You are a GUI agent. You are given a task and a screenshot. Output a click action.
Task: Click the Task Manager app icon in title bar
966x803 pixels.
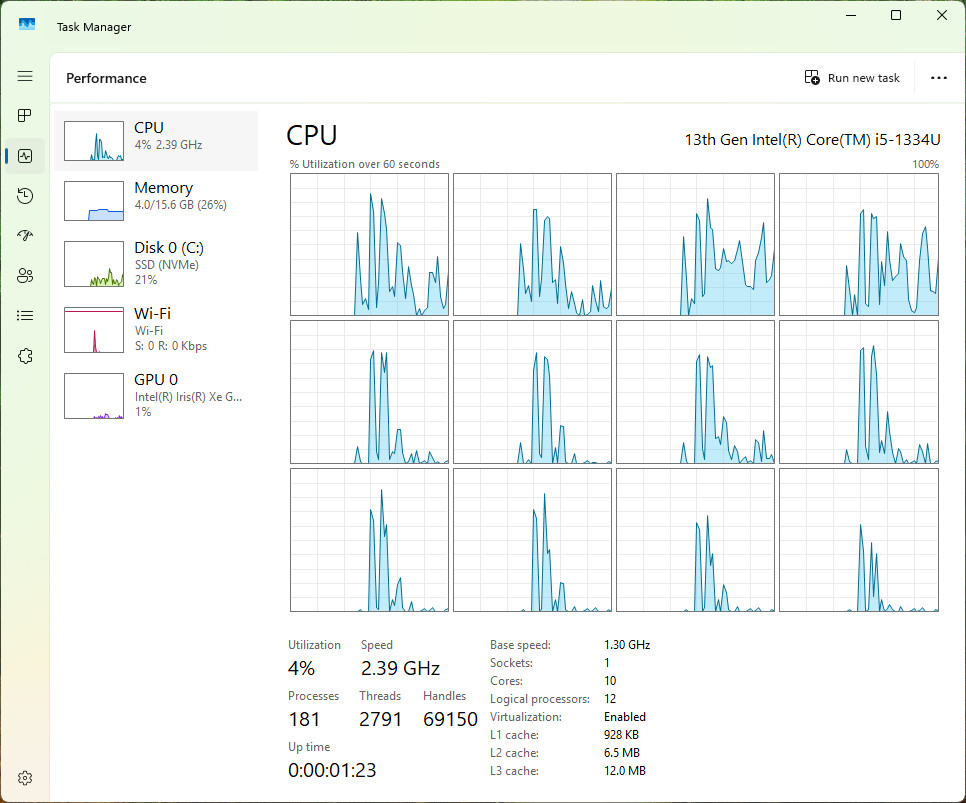(x=26, y=25)
